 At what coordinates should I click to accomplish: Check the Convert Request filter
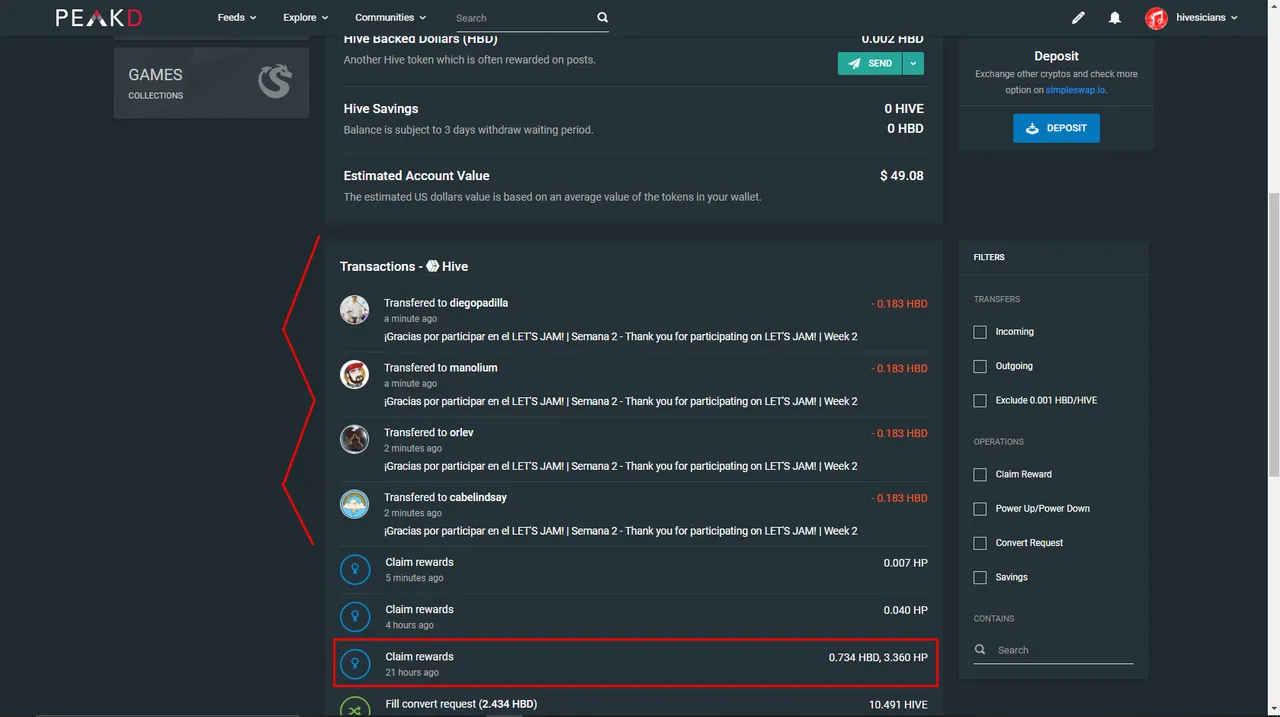(980, 543)
